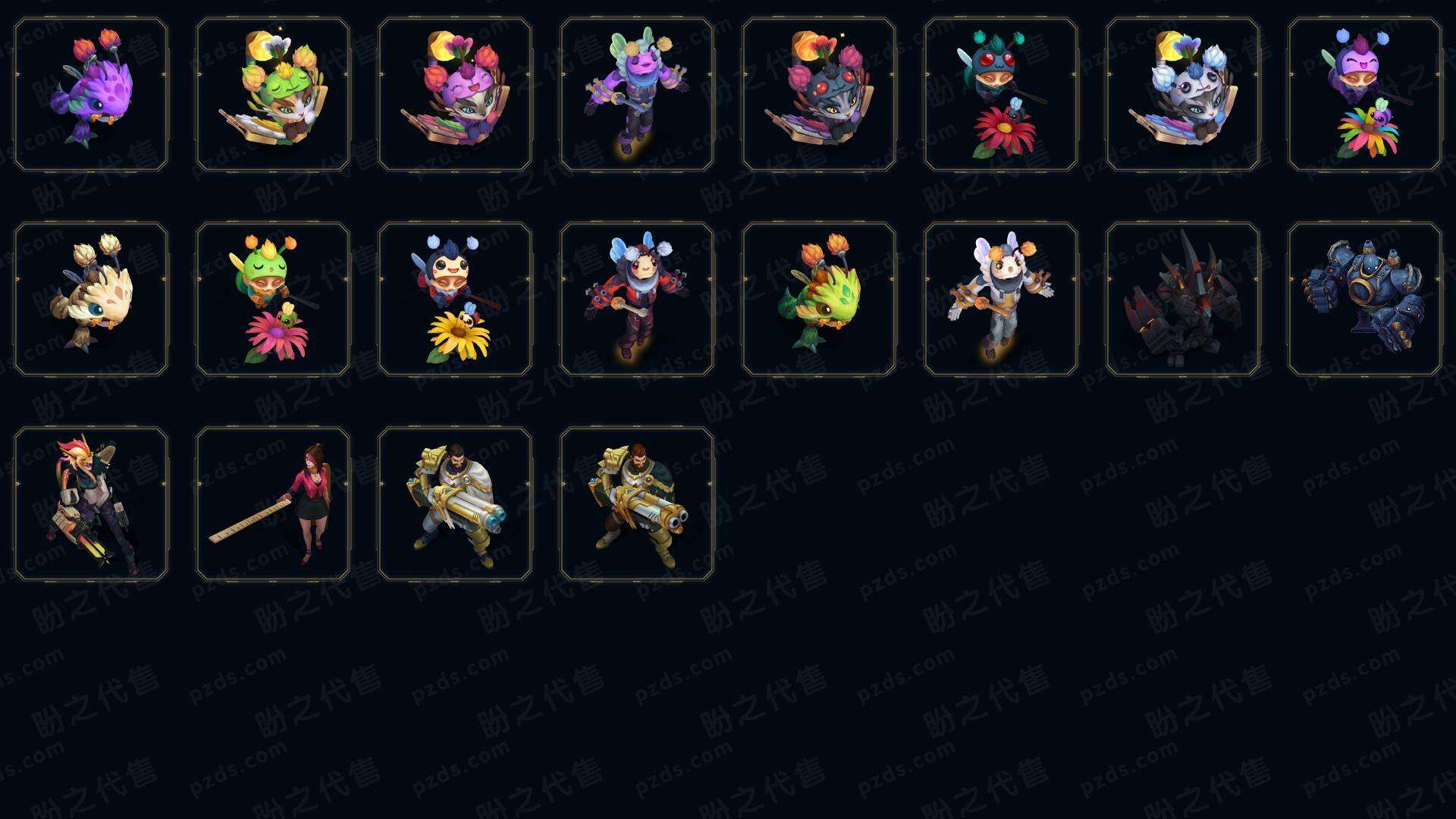Select the dark spiked armored golem skin
This screenshot has height=819, width=1456.
[1183, 299]
